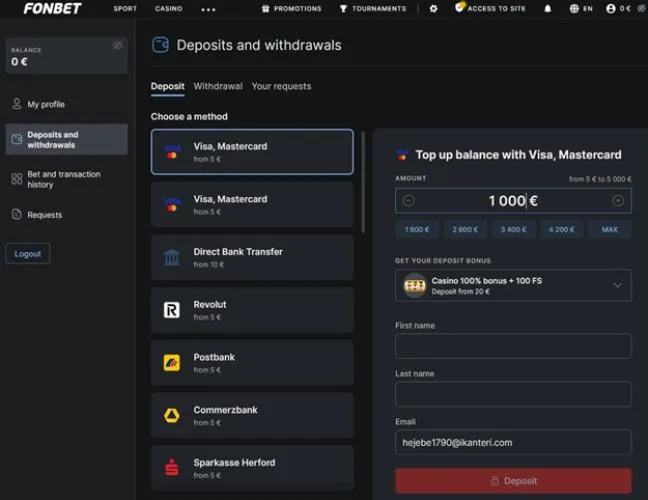Click My profile person icon

coord(17,104)
